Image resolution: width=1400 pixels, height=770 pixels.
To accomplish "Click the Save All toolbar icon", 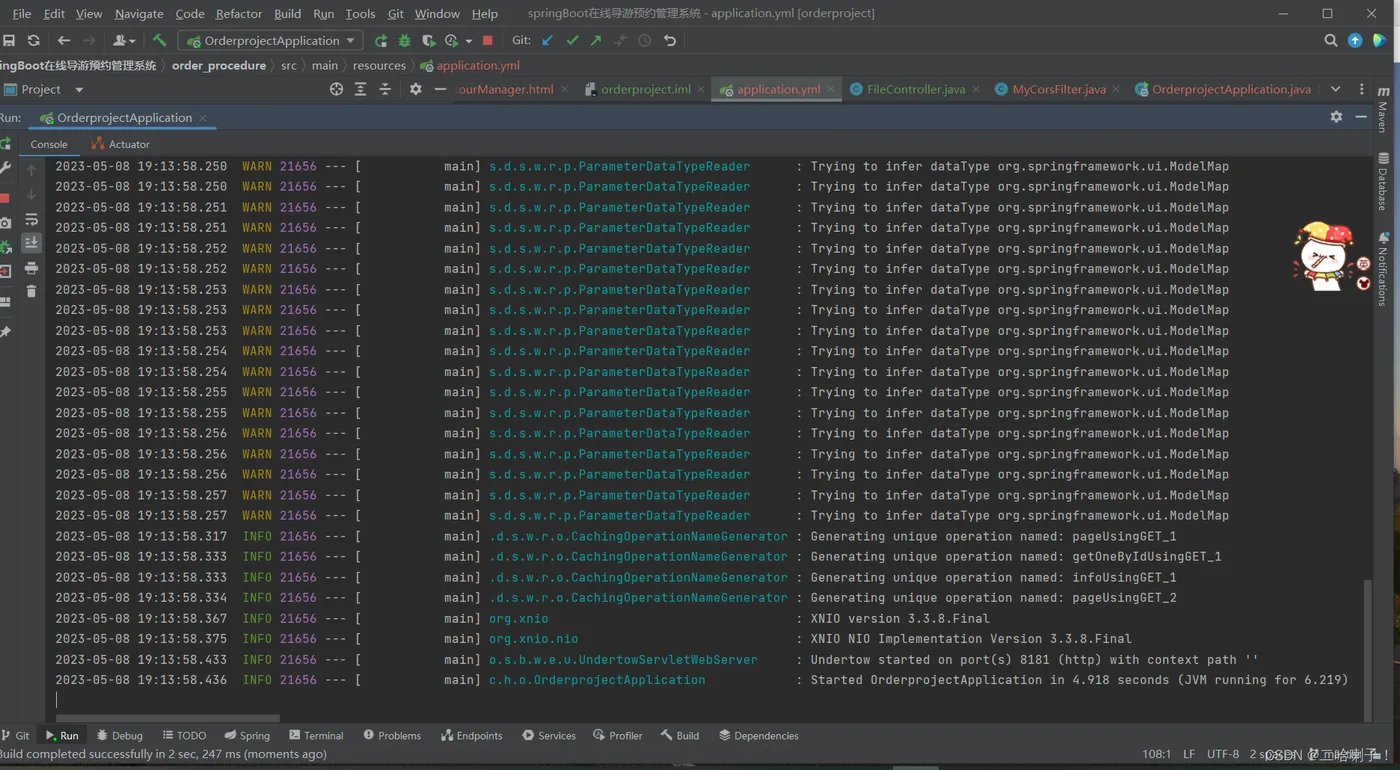I will tap(9, 41).
